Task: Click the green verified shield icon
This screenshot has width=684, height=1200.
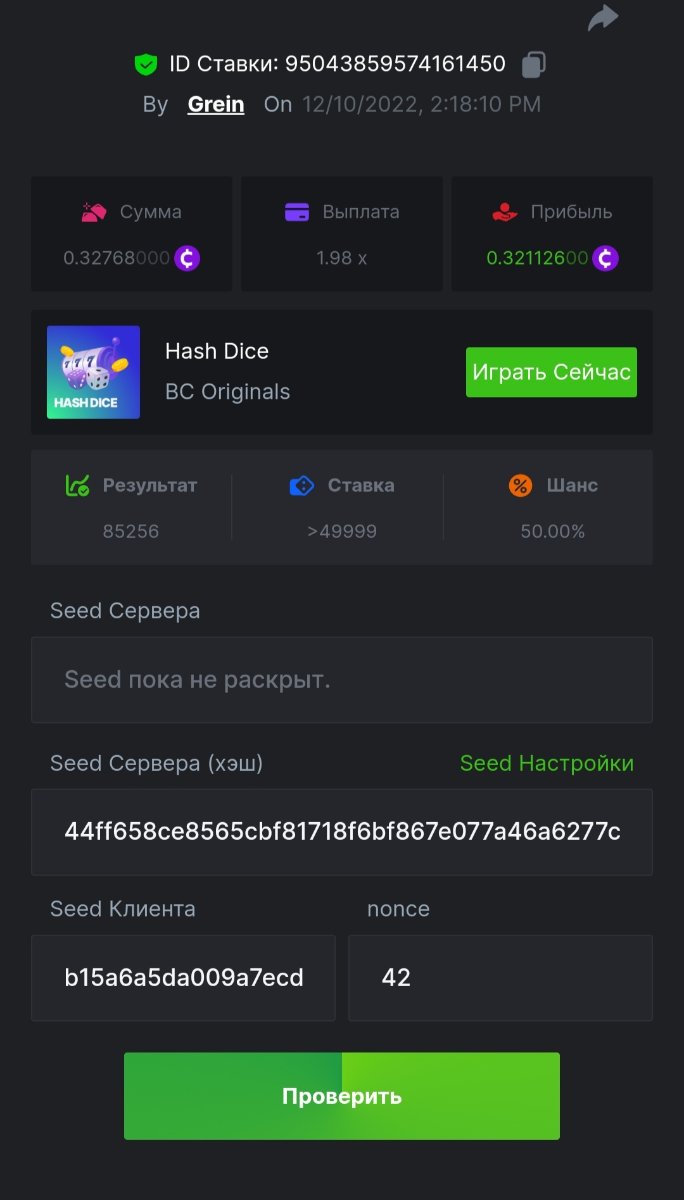Action: click(x=146, y=65)
